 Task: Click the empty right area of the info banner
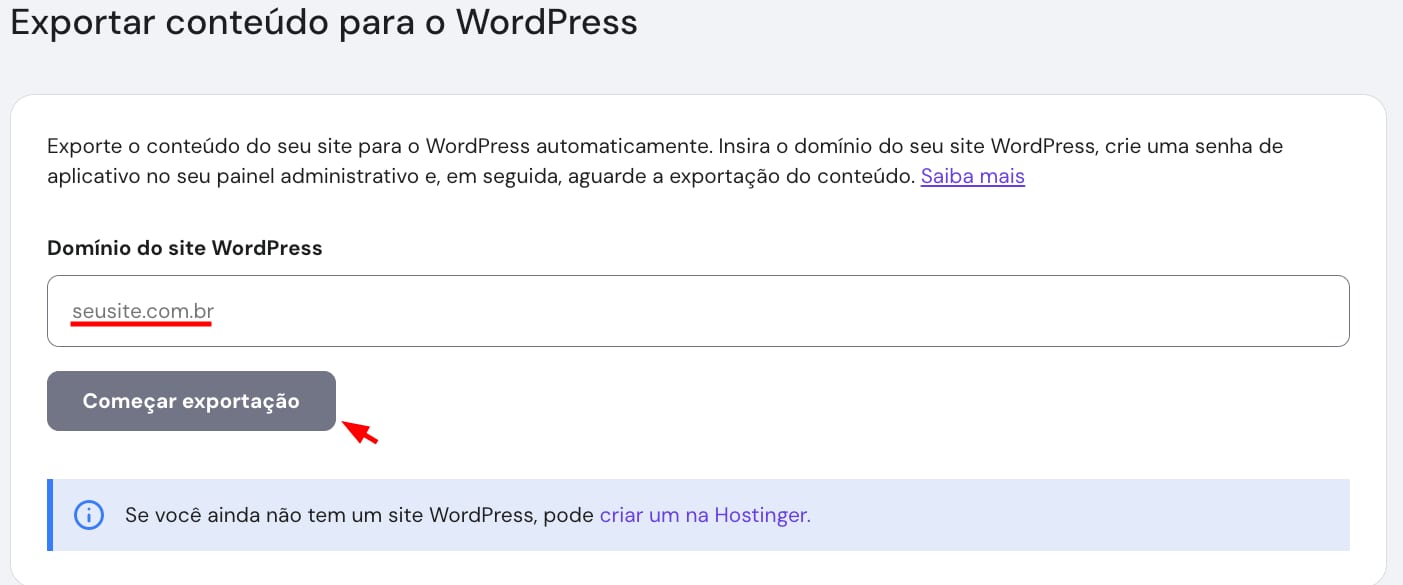coord(1100,515)
